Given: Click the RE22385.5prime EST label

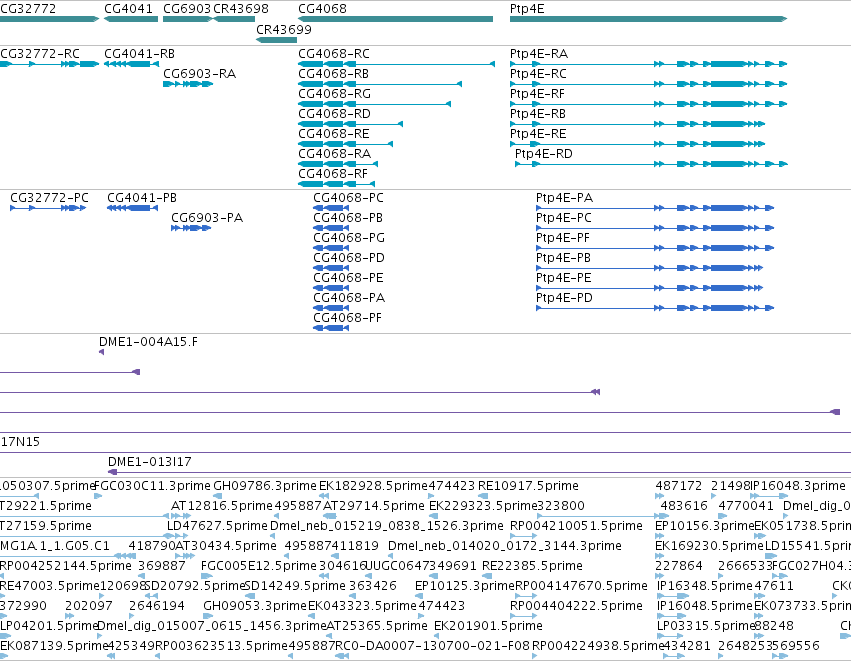Looking at the screenshot, I should [532, 566].
